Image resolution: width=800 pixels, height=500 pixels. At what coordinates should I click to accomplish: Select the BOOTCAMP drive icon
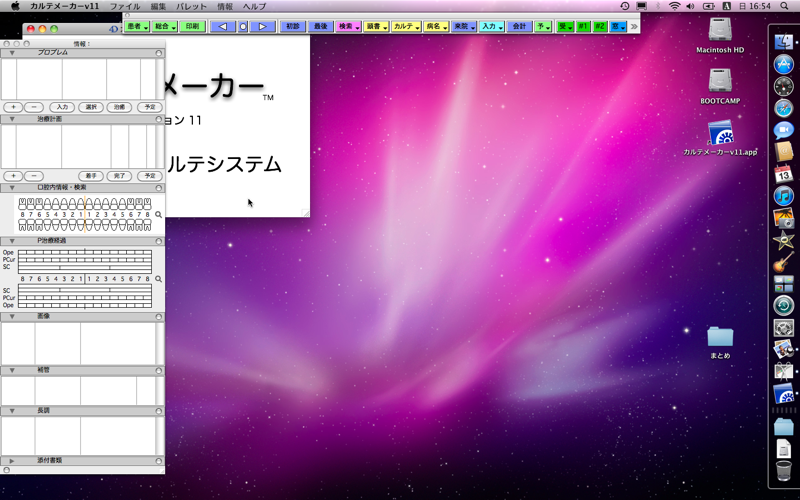tap(720, 82)
